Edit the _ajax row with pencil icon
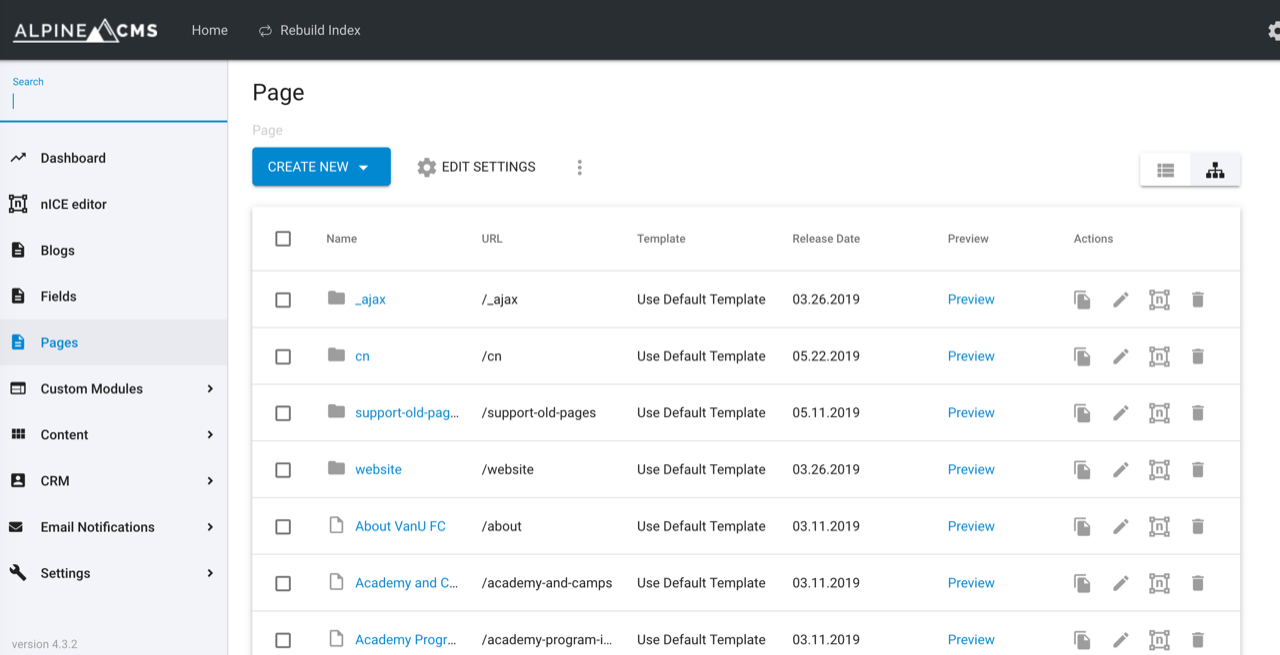This screenshot has height=655, width=1280. click(x=1121, y=299)
